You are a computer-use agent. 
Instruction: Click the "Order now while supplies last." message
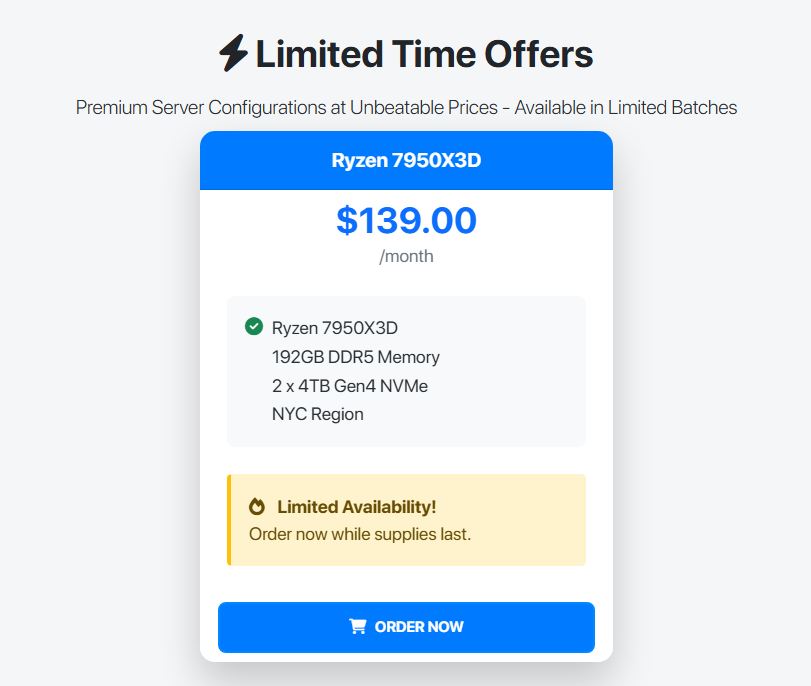360,534
